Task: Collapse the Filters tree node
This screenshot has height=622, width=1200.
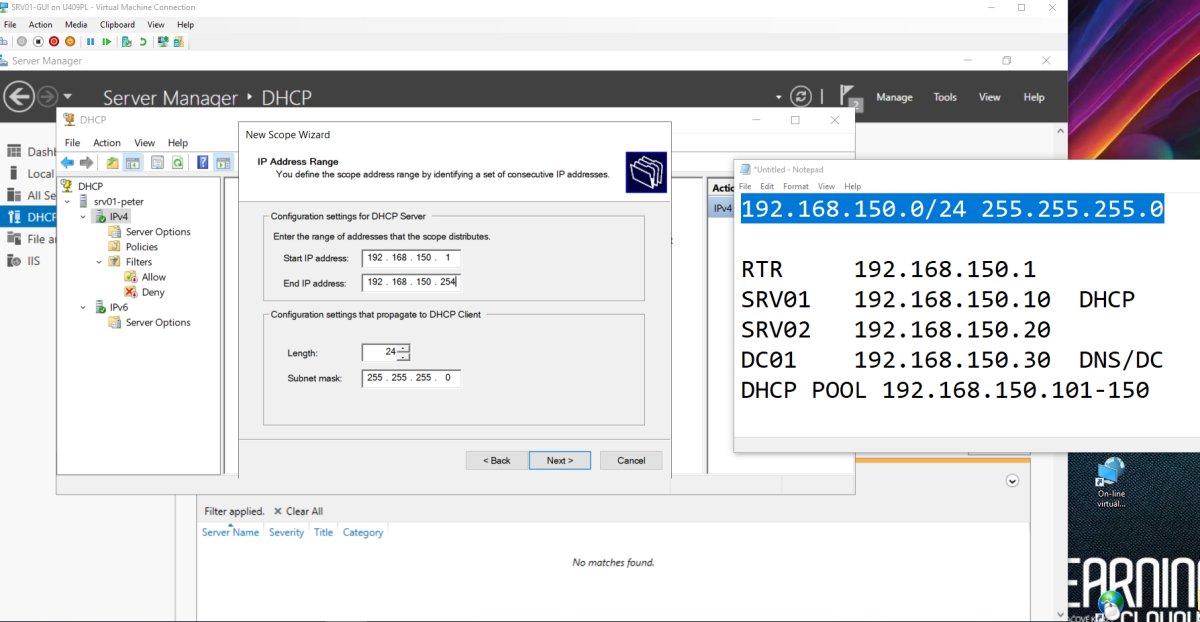Action: [99, 262]
